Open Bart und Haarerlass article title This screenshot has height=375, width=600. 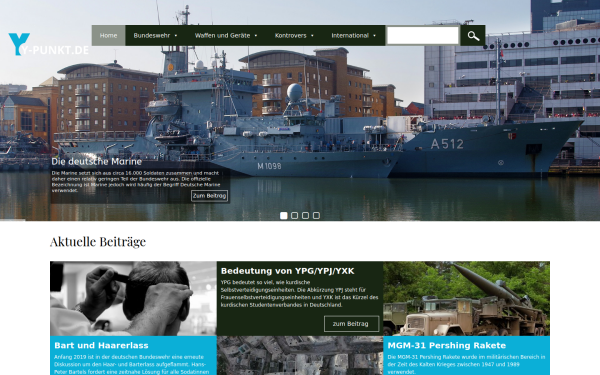101,345
